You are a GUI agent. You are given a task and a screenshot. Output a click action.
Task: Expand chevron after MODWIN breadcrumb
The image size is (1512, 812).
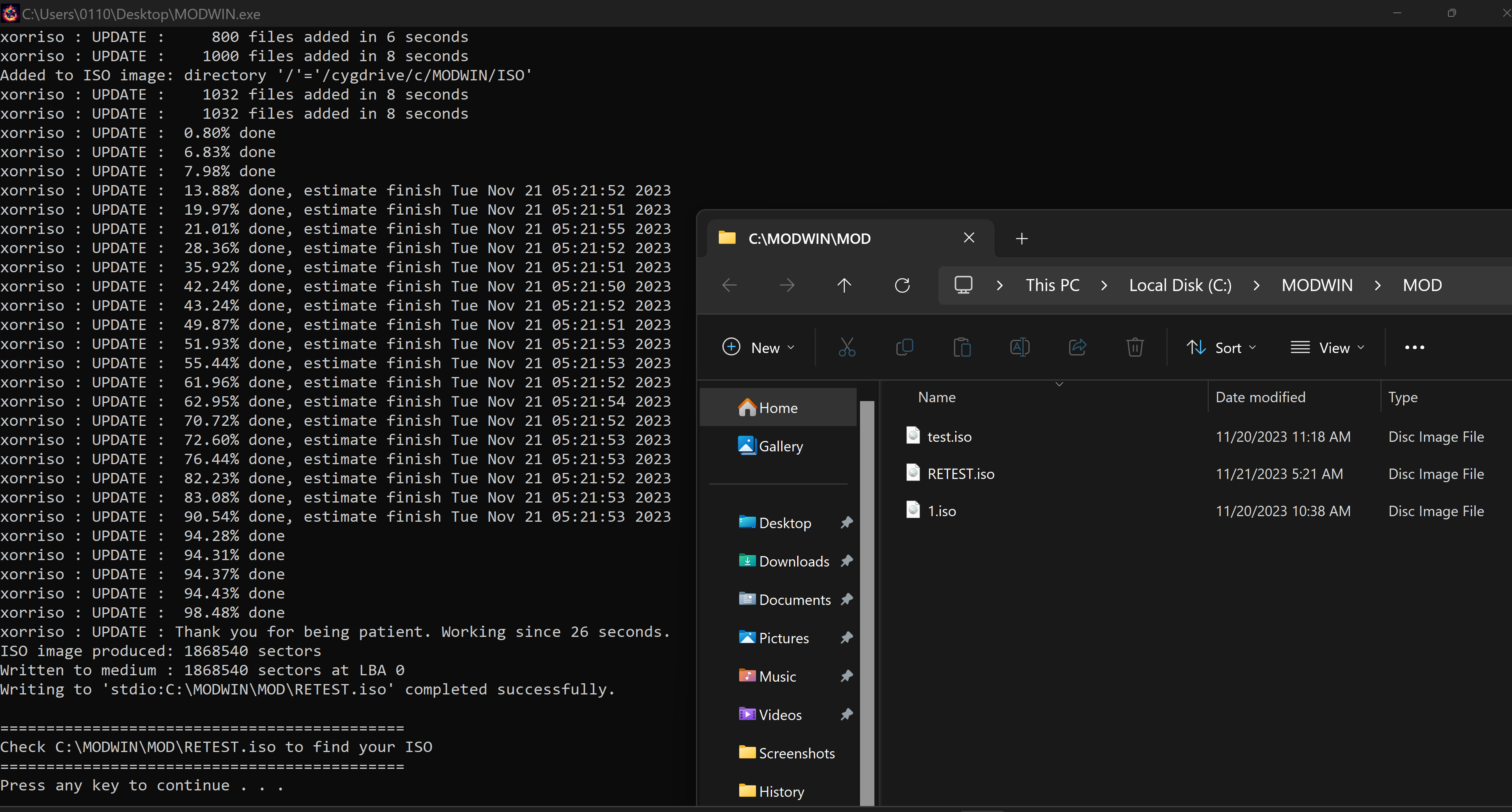pyautogui.click(x=1378, y=285)
